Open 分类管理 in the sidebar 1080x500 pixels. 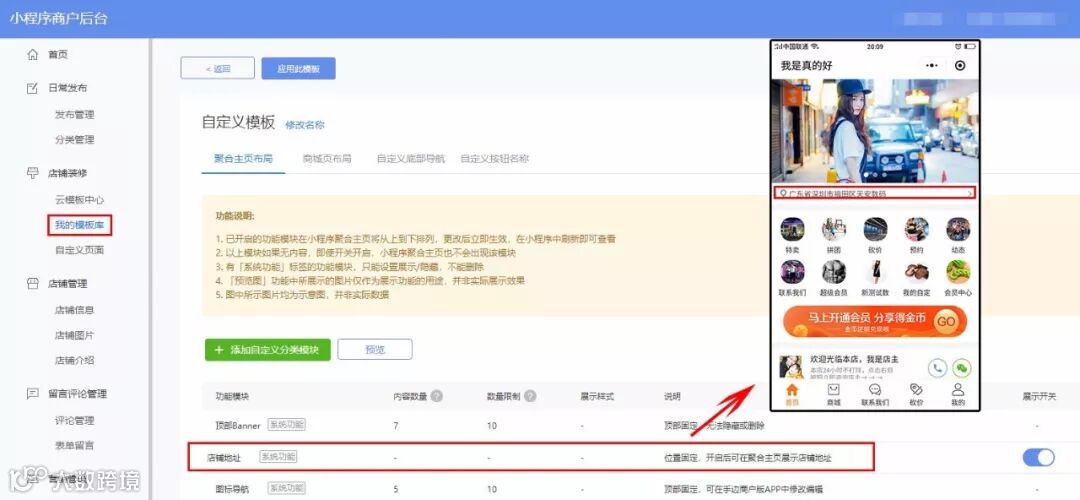pyautogui.click(x=74, y=140)
